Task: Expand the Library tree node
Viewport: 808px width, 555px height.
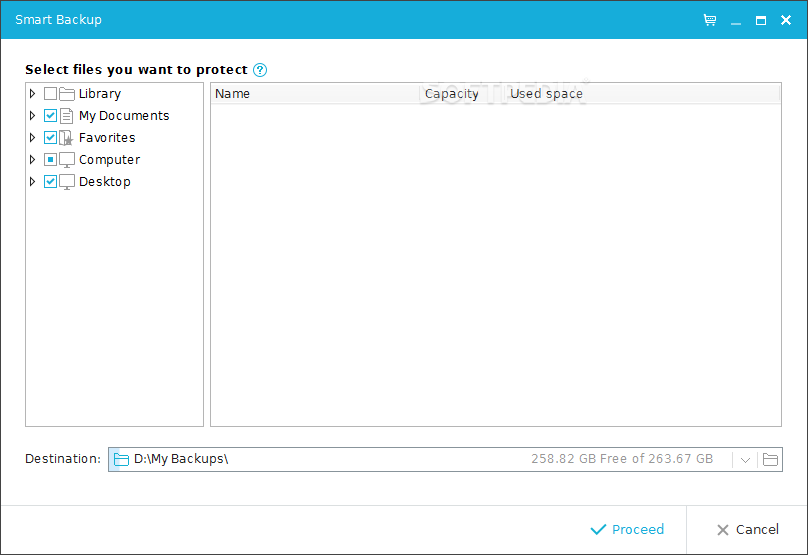Action: 33,94
